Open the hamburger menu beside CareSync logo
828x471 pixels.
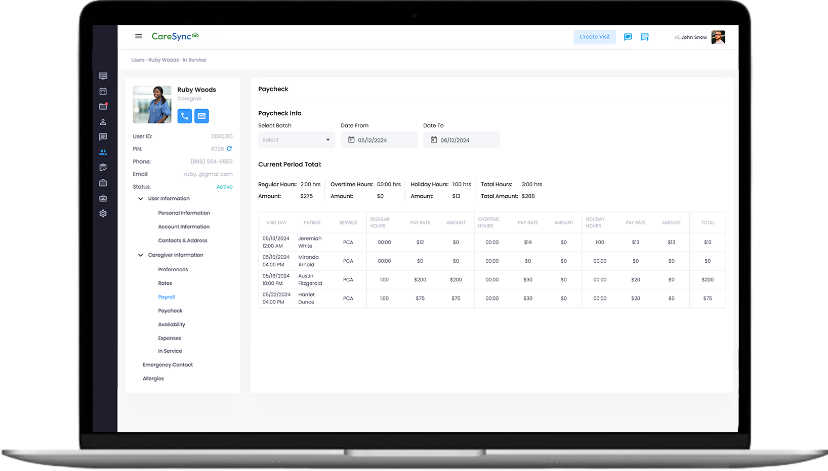click(x=139, y=37)
